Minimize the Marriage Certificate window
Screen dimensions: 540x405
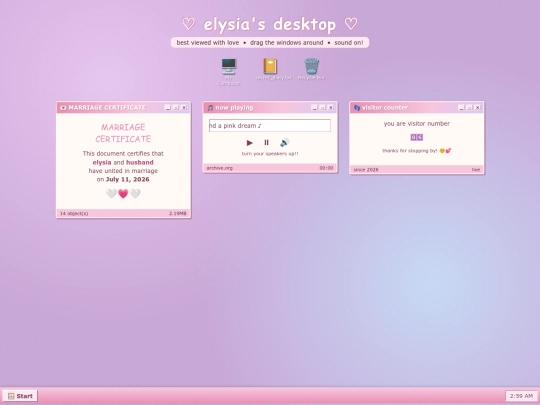168,107
